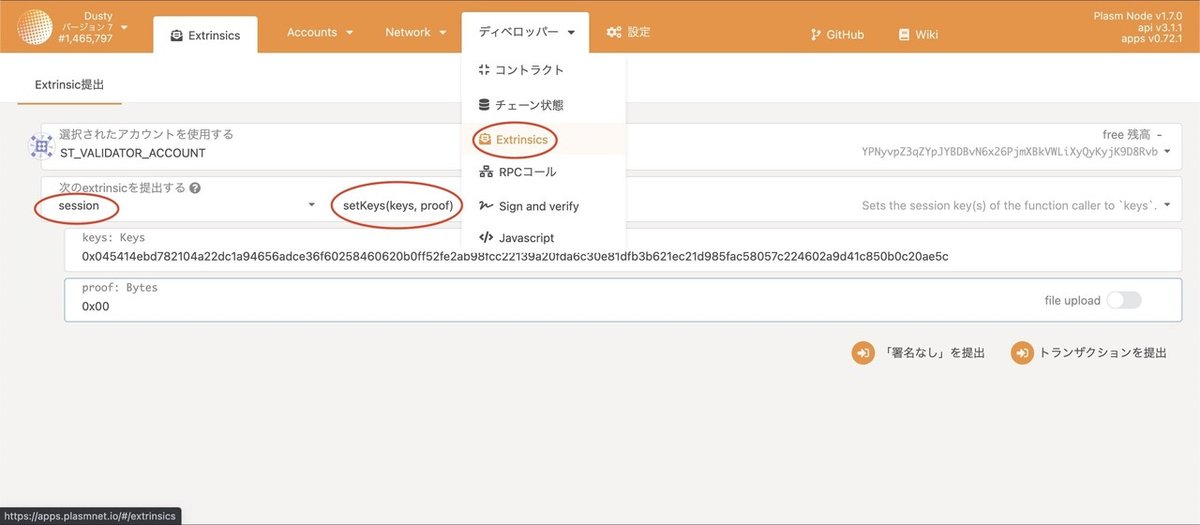Click the sign-in icon on トランザクションを提出
1200x525 pixels.
[1022, 353]
